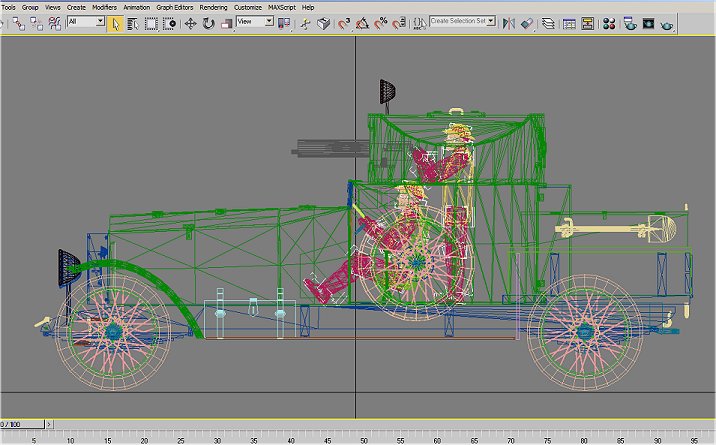Click the black render window teapot icon
This screenshot has height=445, width=716.
[648, 23]
